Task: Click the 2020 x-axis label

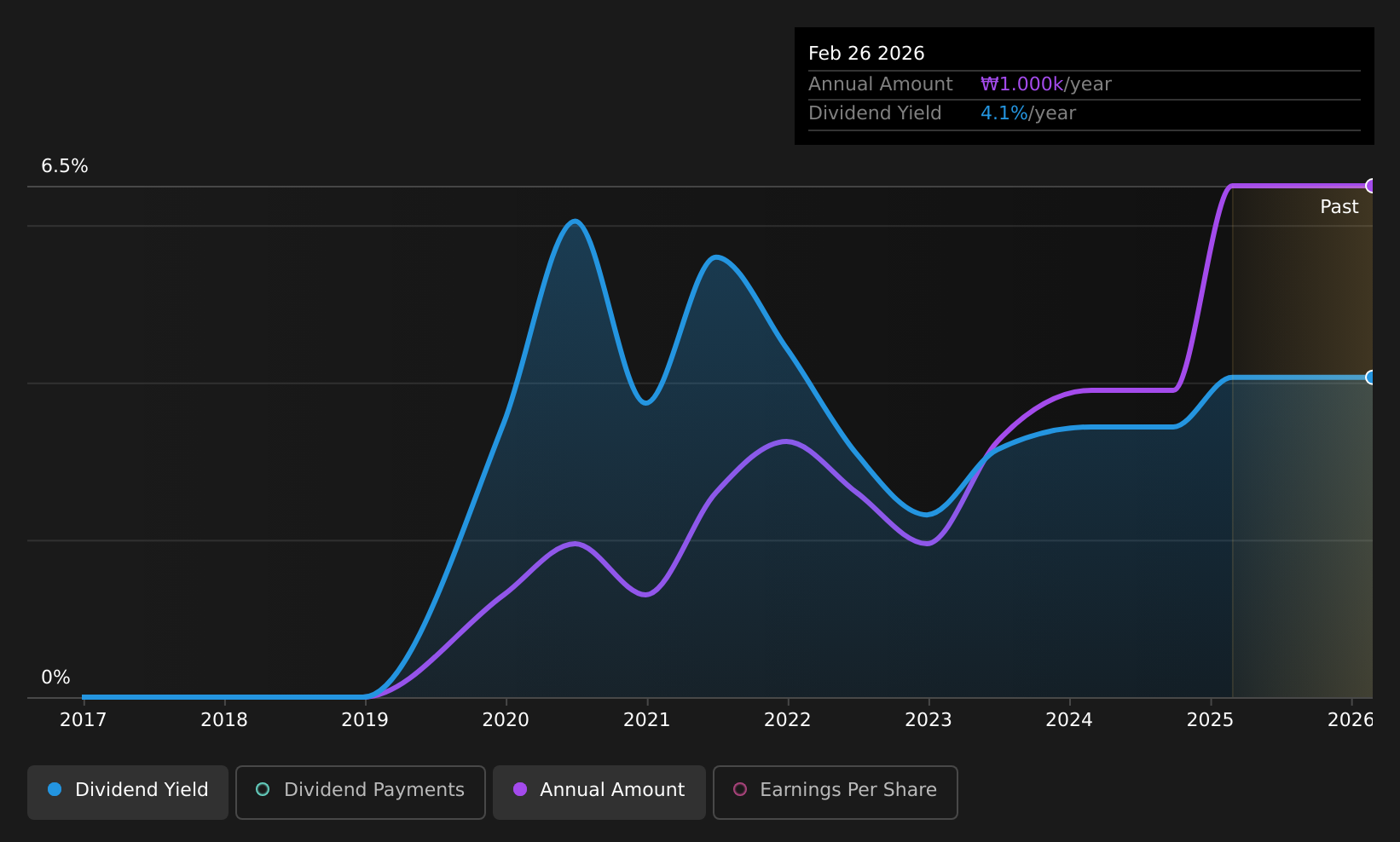Action: (506, 720)
